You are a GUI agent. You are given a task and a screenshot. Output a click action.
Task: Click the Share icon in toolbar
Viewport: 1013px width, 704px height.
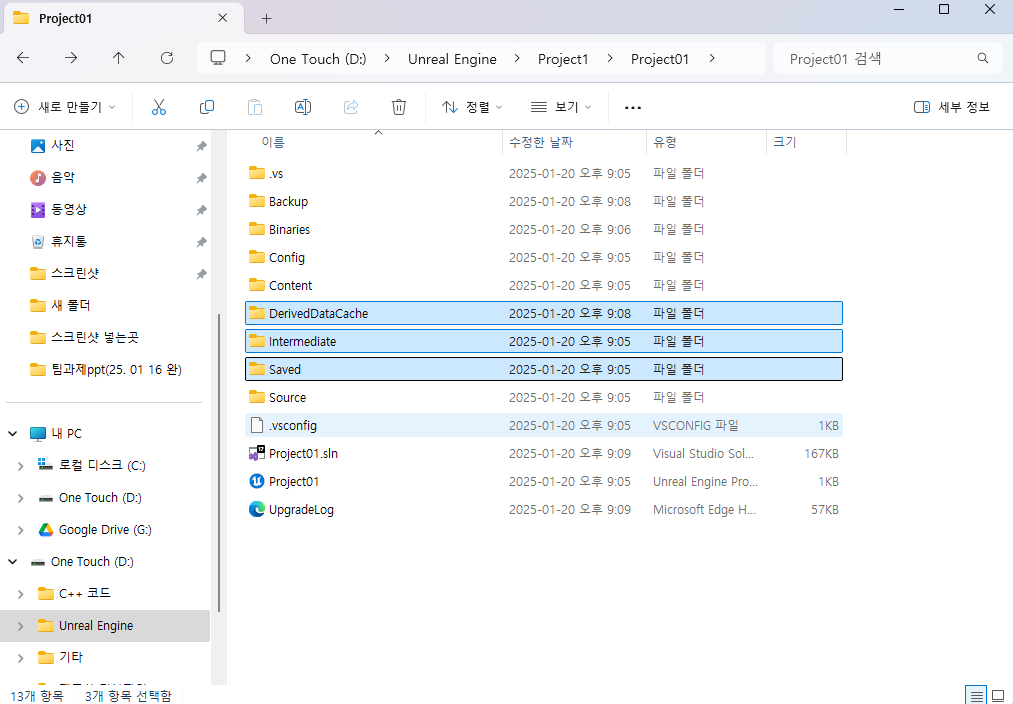(351, 107)
